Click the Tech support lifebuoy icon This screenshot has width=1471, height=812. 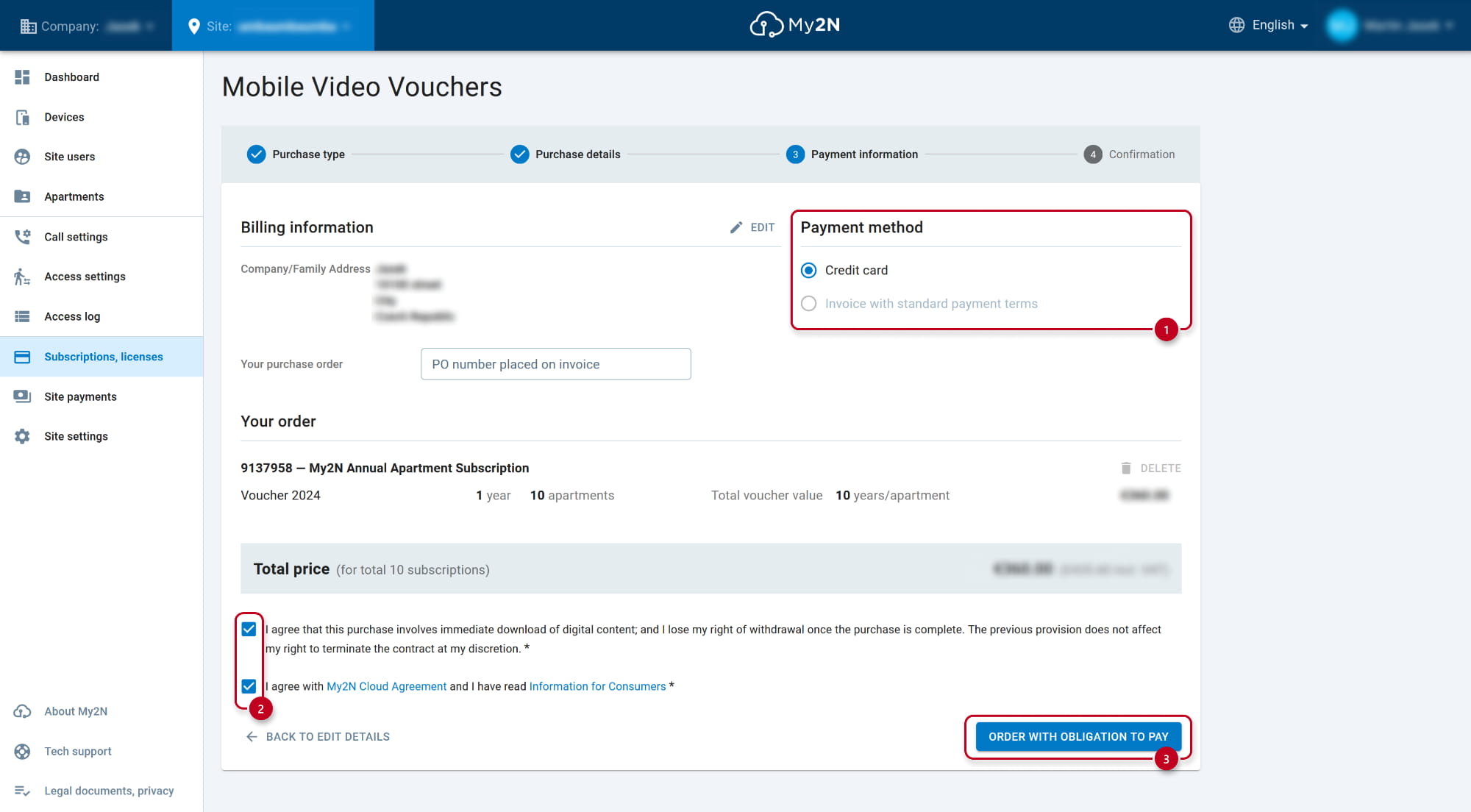click(22, 751)
